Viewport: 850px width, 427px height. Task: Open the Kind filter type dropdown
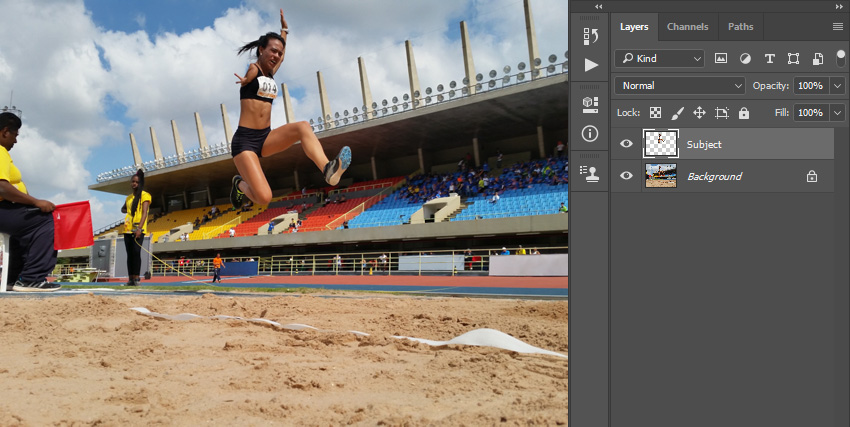659,59
